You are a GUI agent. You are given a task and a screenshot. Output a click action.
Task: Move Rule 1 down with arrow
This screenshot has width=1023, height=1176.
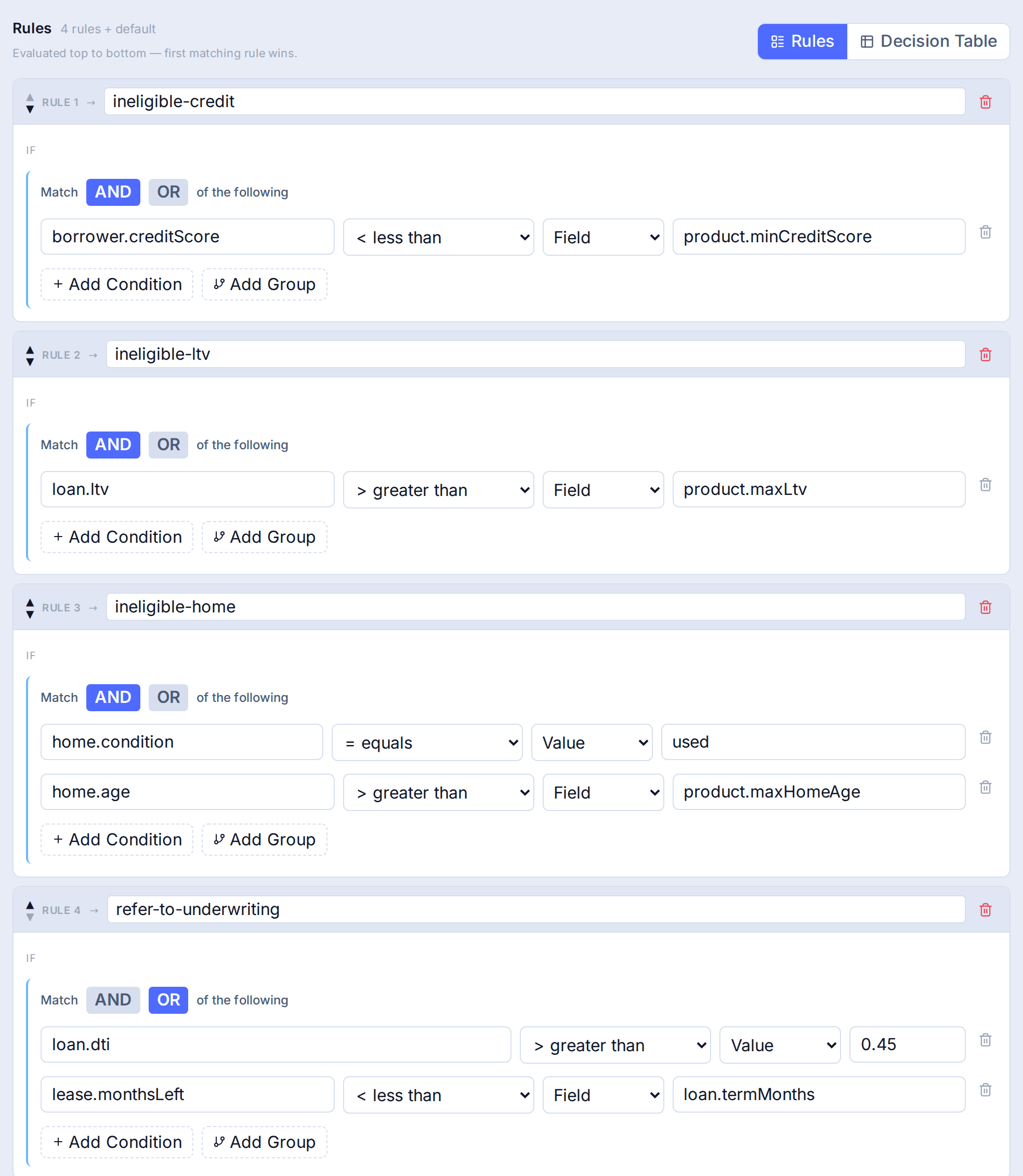[30, 109]
